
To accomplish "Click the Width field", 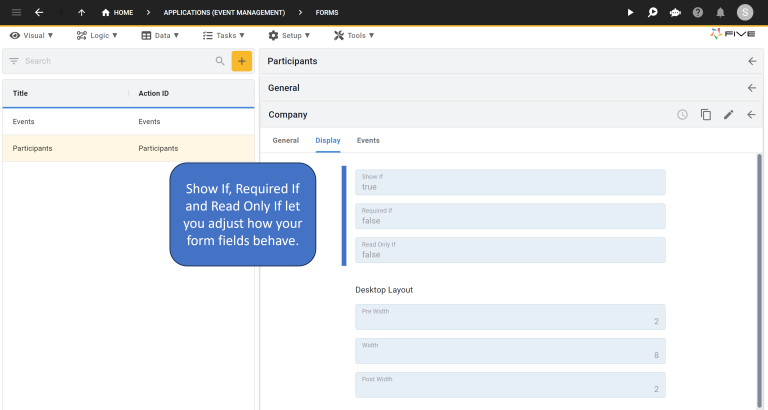I will 510,351.
